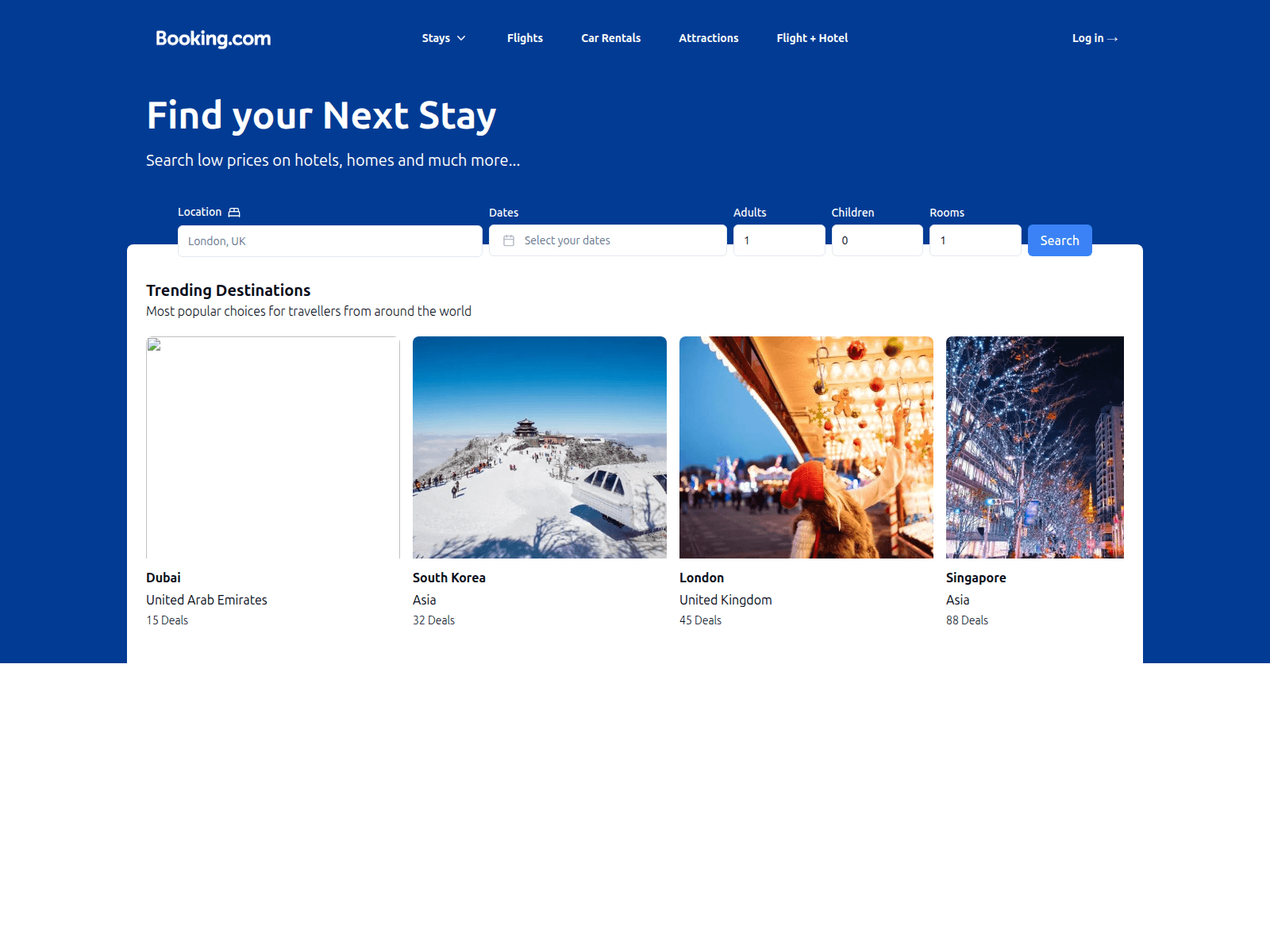Open the Select your dates picker
Screen dimensions: 1270x952
coord(608,240)
